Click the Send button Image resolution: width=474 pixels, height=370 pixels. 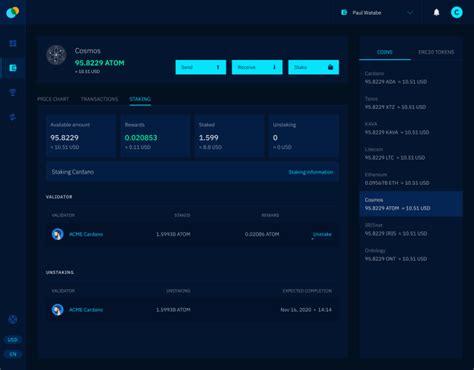coord(201,67)
